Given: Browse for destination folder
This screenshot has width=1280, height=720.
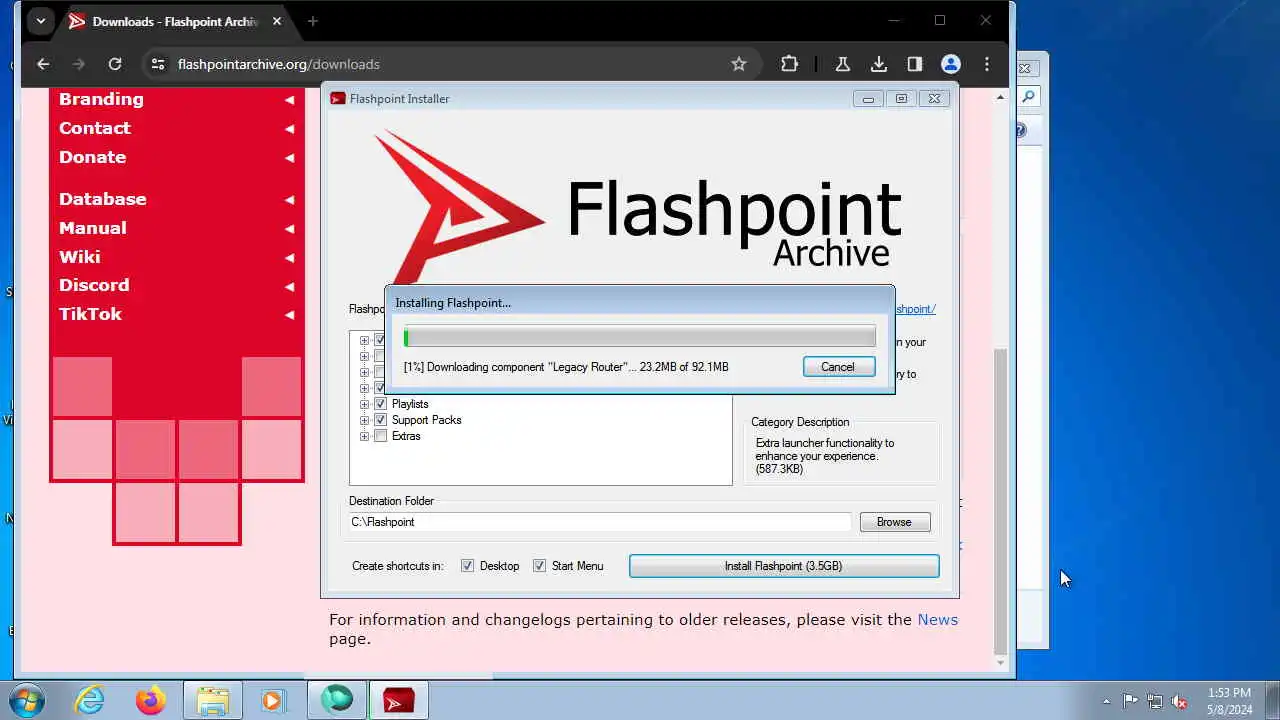Looking at the screenshot, I should click(x=895, y=522).
